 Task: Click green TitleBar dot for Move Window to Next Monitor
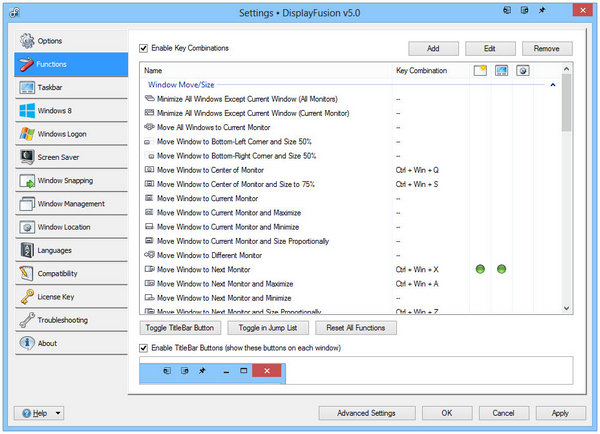480,269
